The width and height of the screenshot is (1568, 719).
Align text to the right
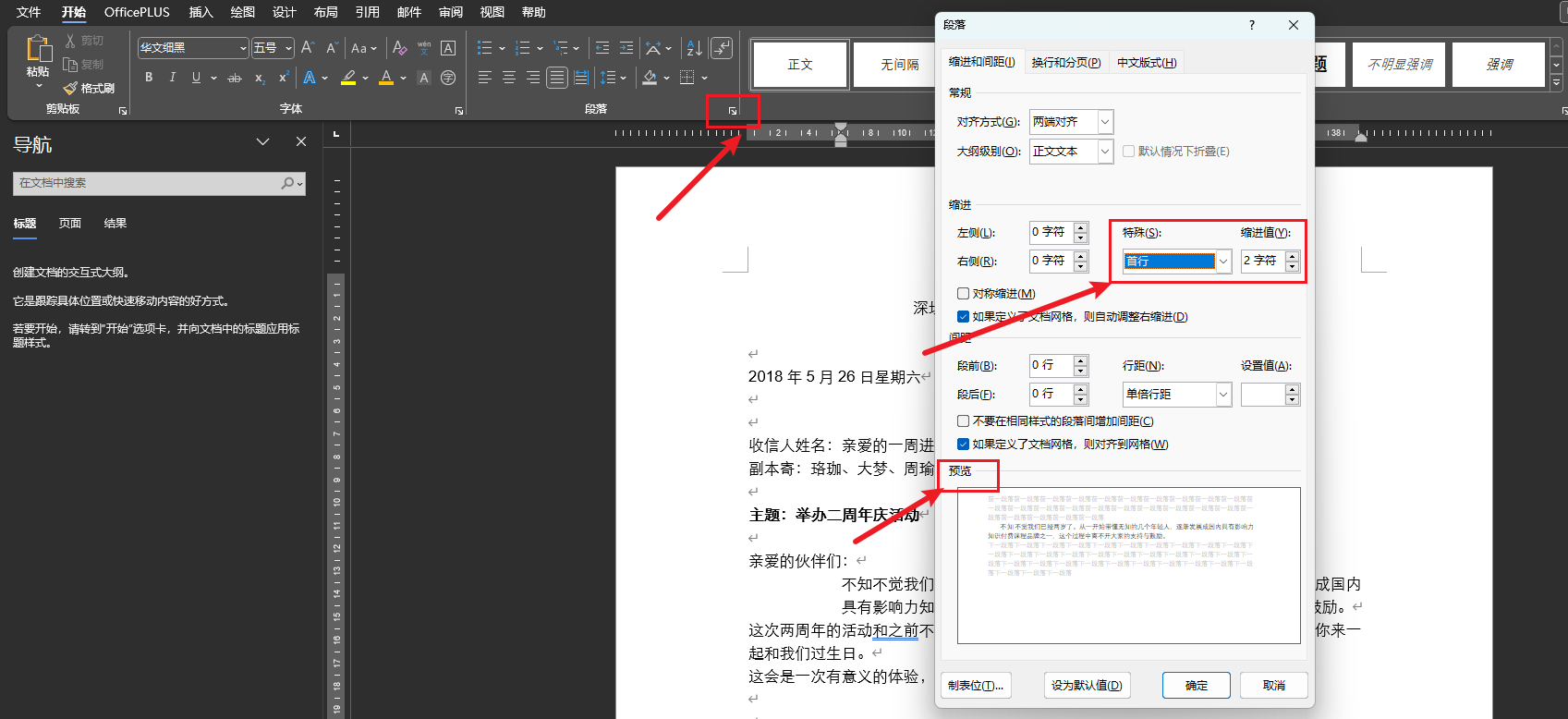point(532,78)
